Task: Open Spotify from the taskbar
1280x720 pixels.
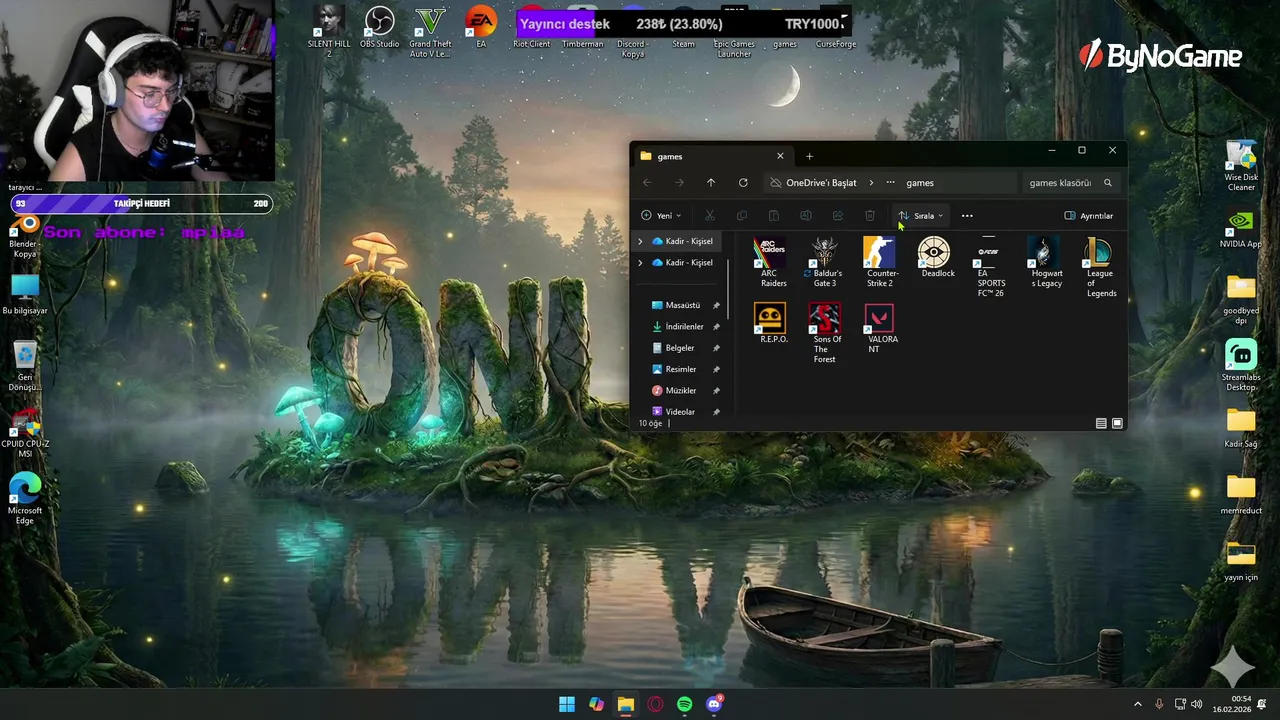Action: (684, 704)
